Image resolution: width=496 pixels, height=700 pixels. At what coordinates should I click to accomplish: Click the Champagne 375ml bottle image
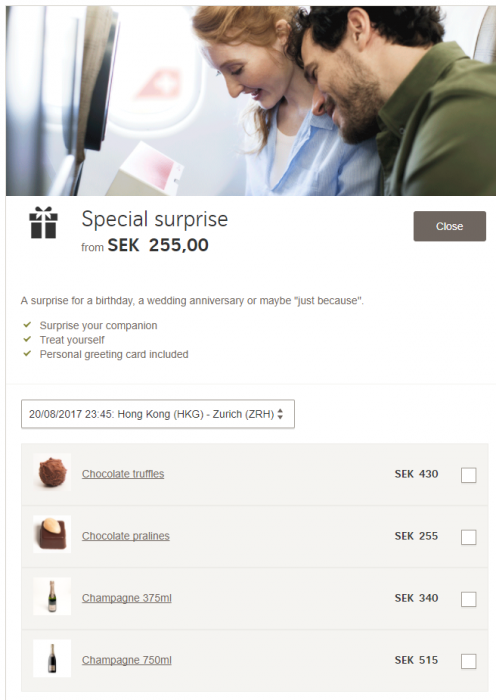[52, 596]
